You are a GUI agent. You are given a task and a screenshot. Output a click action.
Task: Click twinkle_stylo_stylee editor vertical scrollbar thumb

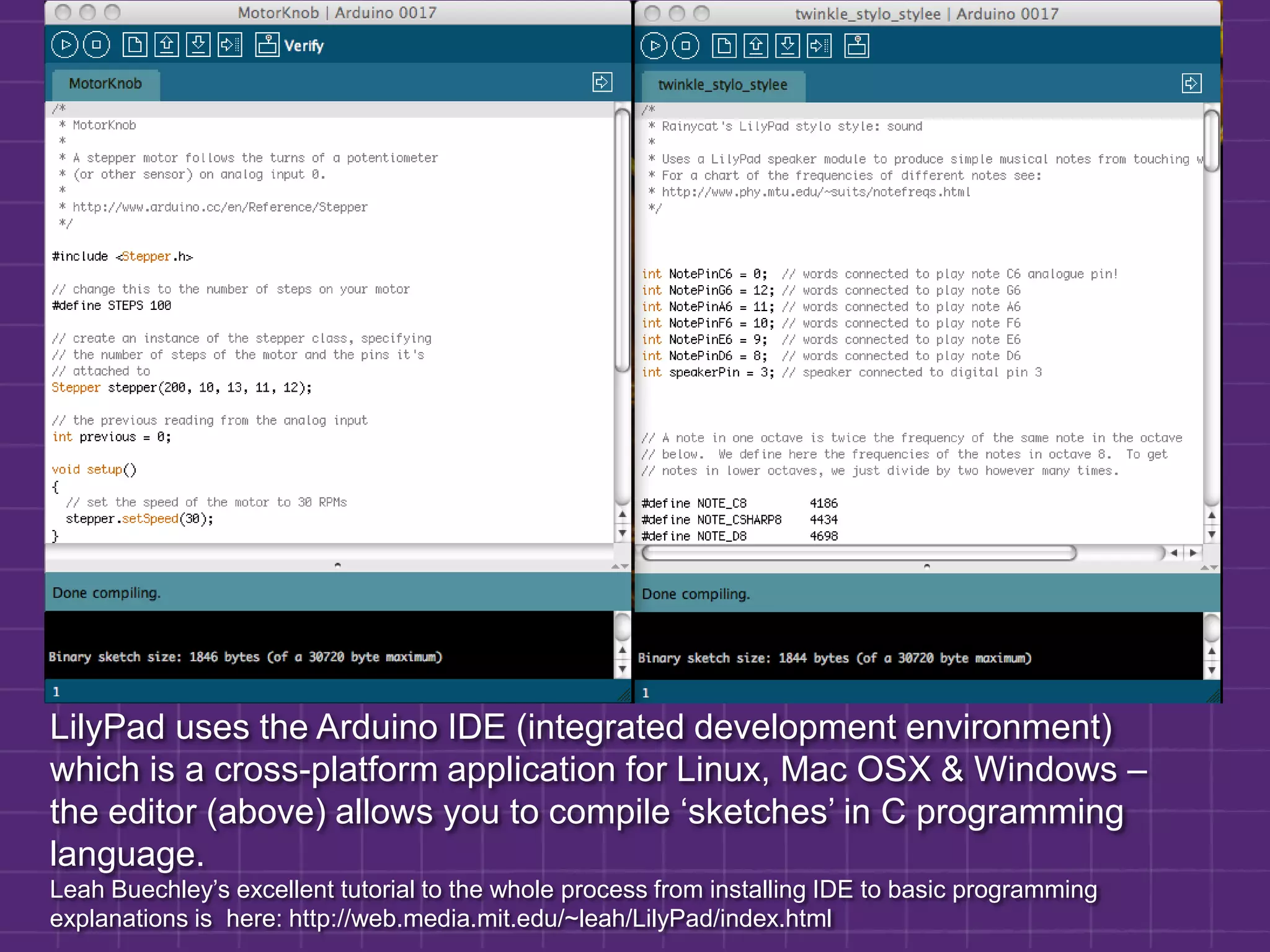point(1212,140)
